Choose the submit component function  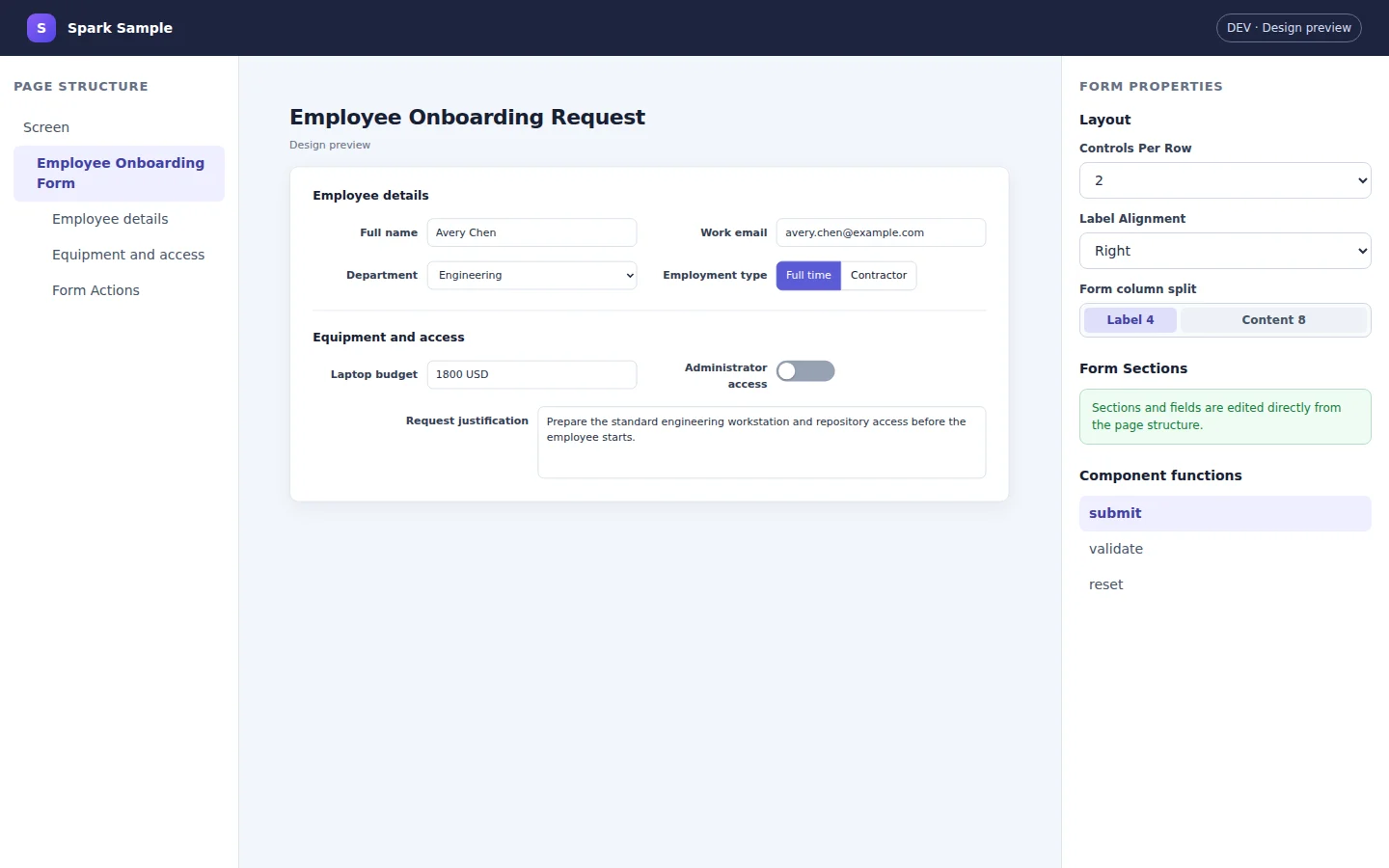point(1225,513)
